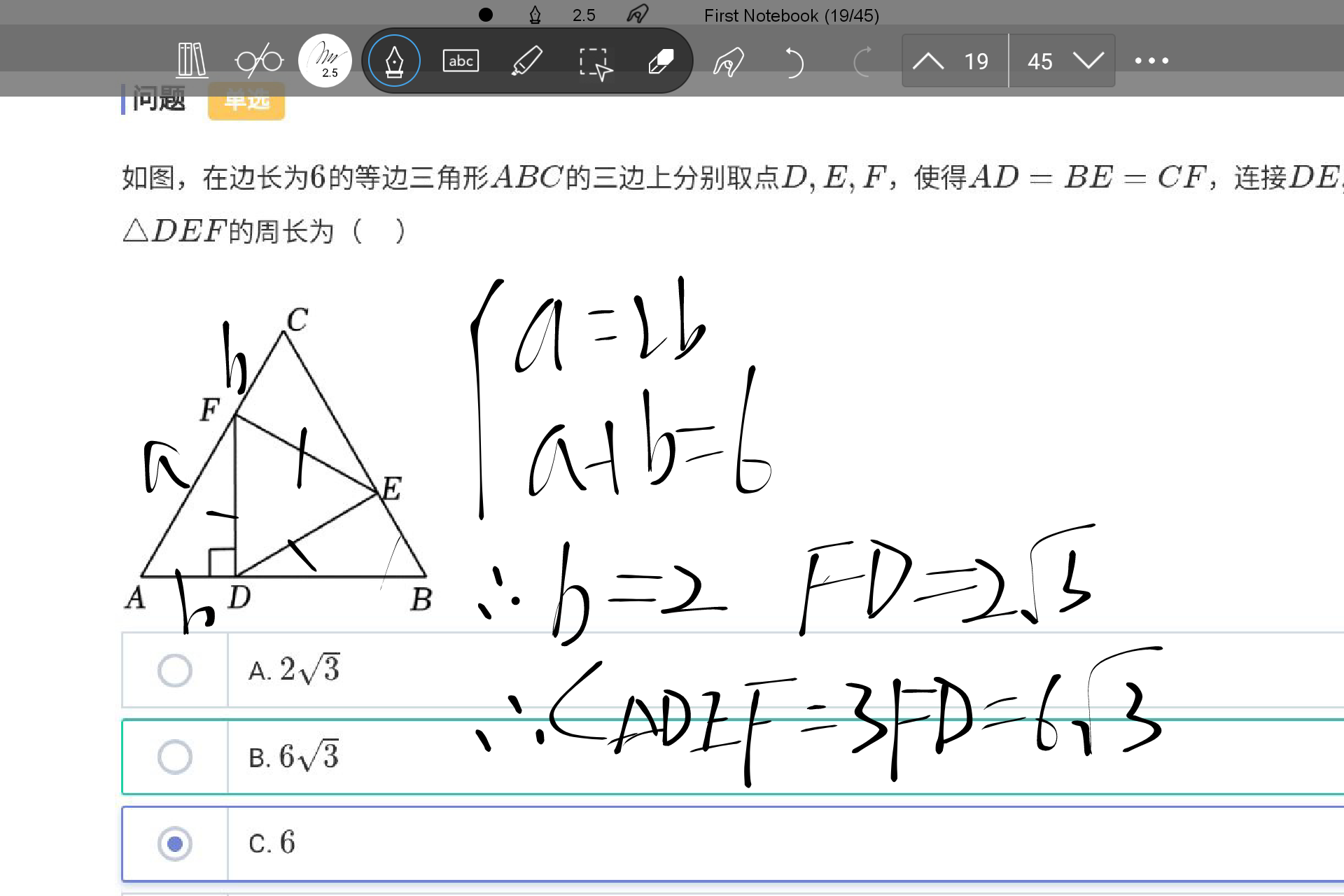Click the option text C. 6
The image size is (1344, 896).
(x=272, y=843)
